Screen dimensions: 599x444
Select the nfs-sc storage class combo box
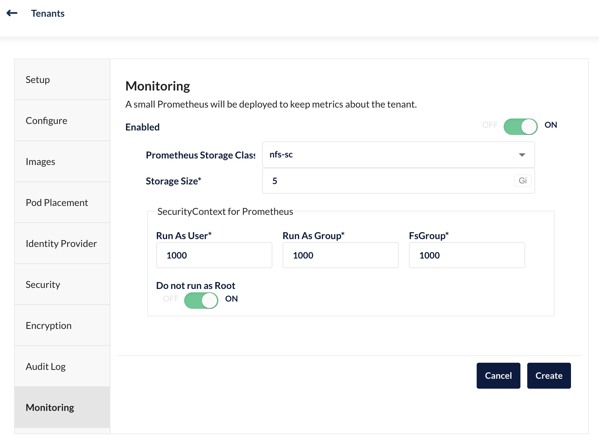398,155
